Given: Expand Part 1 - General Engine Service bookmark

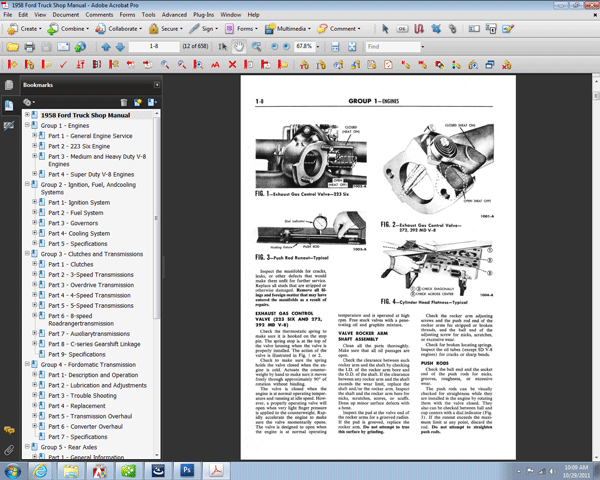Looking at the screenshot, I should tap(34, 135).
